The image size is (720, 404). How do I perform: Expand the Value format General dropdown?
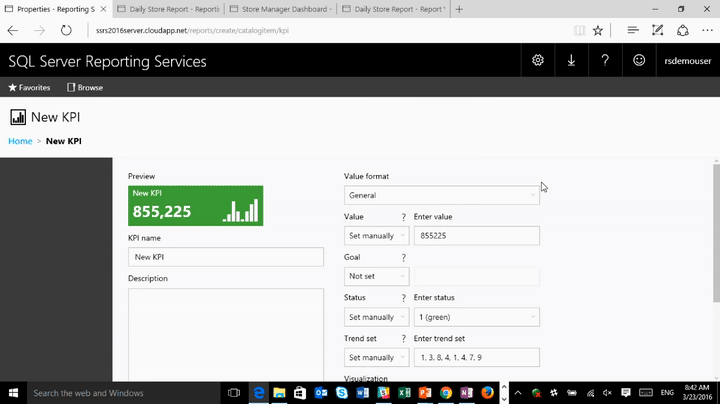click(x=442, y=195)
